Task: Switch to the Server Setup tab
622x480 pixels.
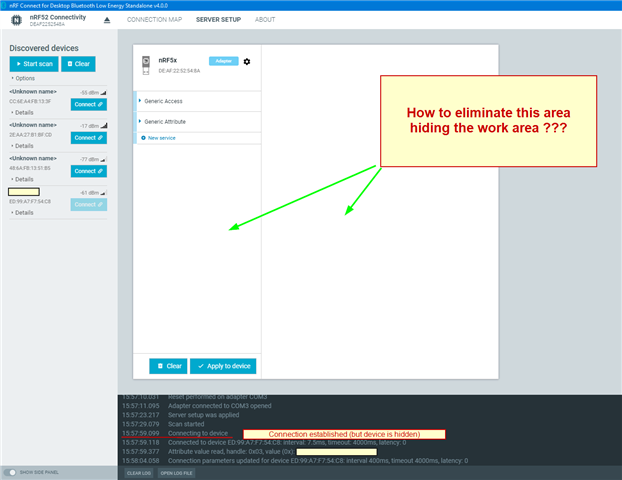Action: click(218, 19)
